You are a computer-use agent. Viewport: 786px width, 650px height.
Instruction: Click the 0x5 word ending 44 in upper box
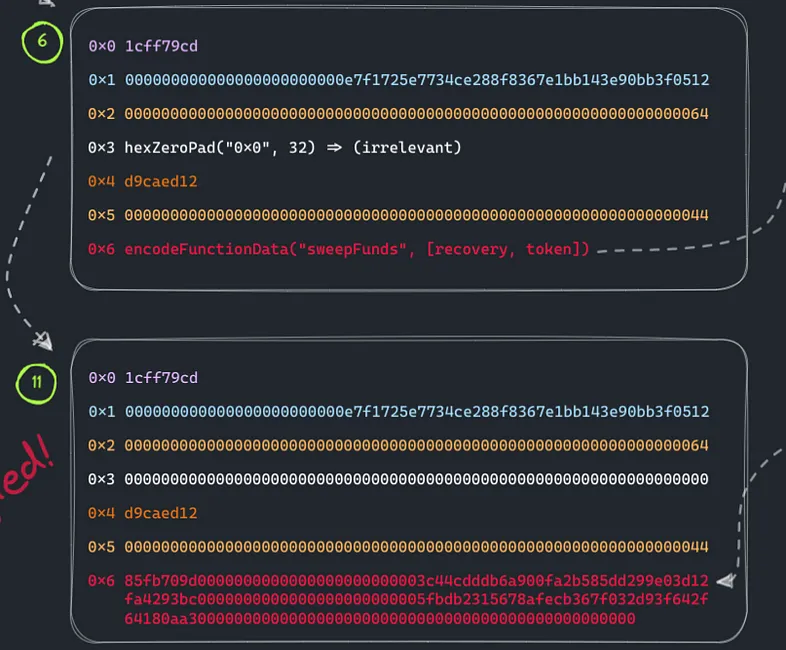click(416, 215)
